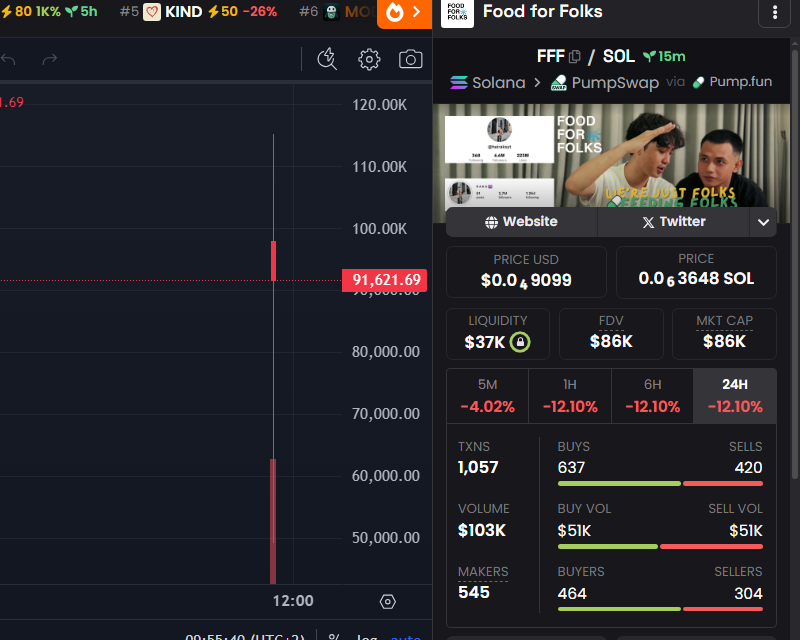The width and height of the screenshot is (800, 640).
Task: Toggle auto scale on chart
Action: click(x=406, y=636)
